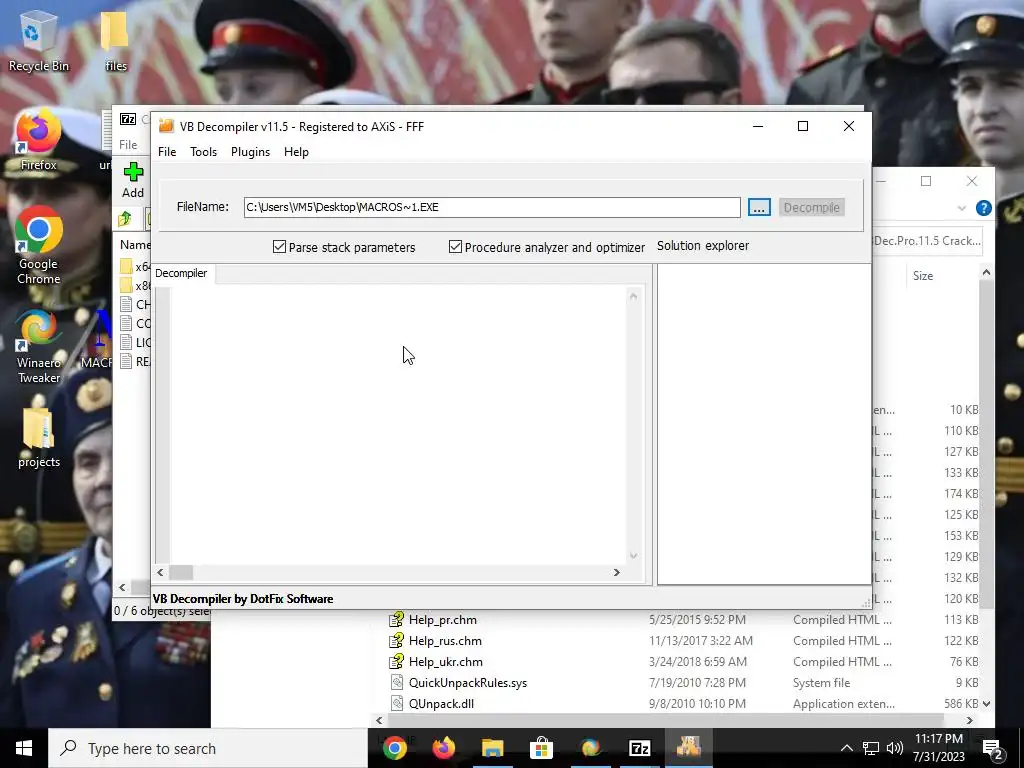Click the FileName path input field
Image resolution: width=1024 pixels, height=768 pixels.
click(492, 207)
